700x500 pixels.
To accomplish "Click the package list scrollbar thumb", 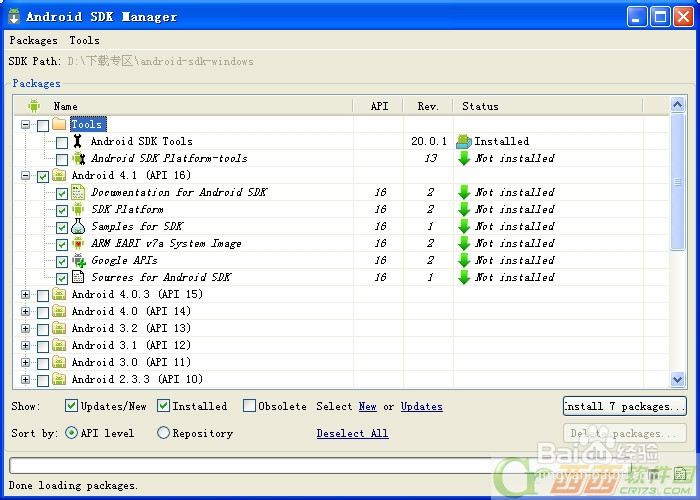I will (x=677, y=182).
